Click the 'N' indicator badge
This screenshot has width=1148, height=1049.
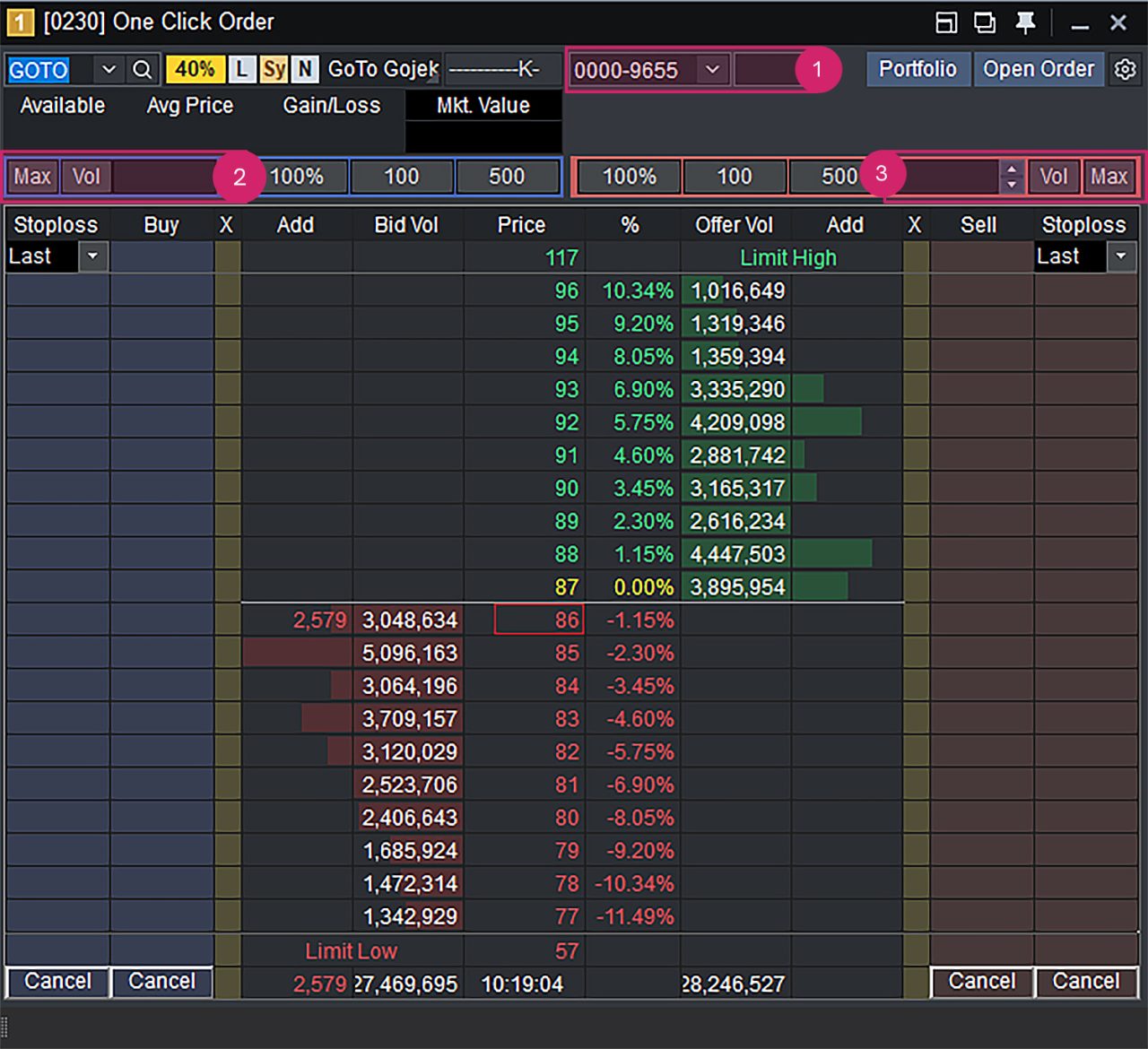click(305, 69)
